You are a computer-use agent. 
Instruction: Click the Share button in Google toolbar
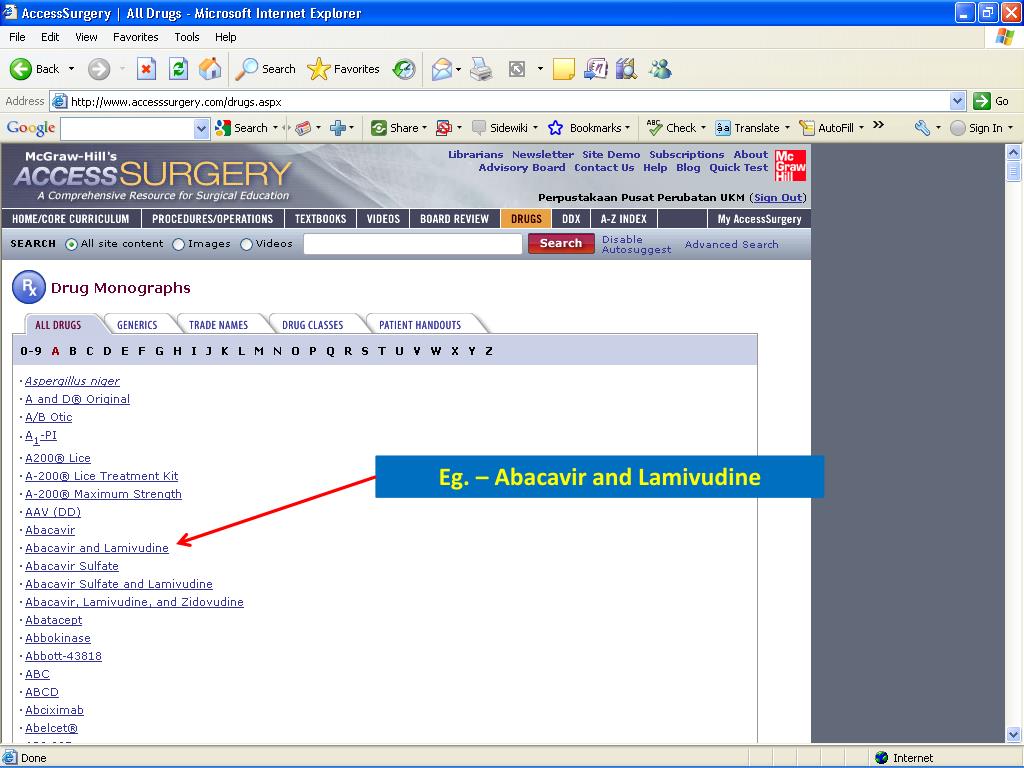tap(394, 128)
